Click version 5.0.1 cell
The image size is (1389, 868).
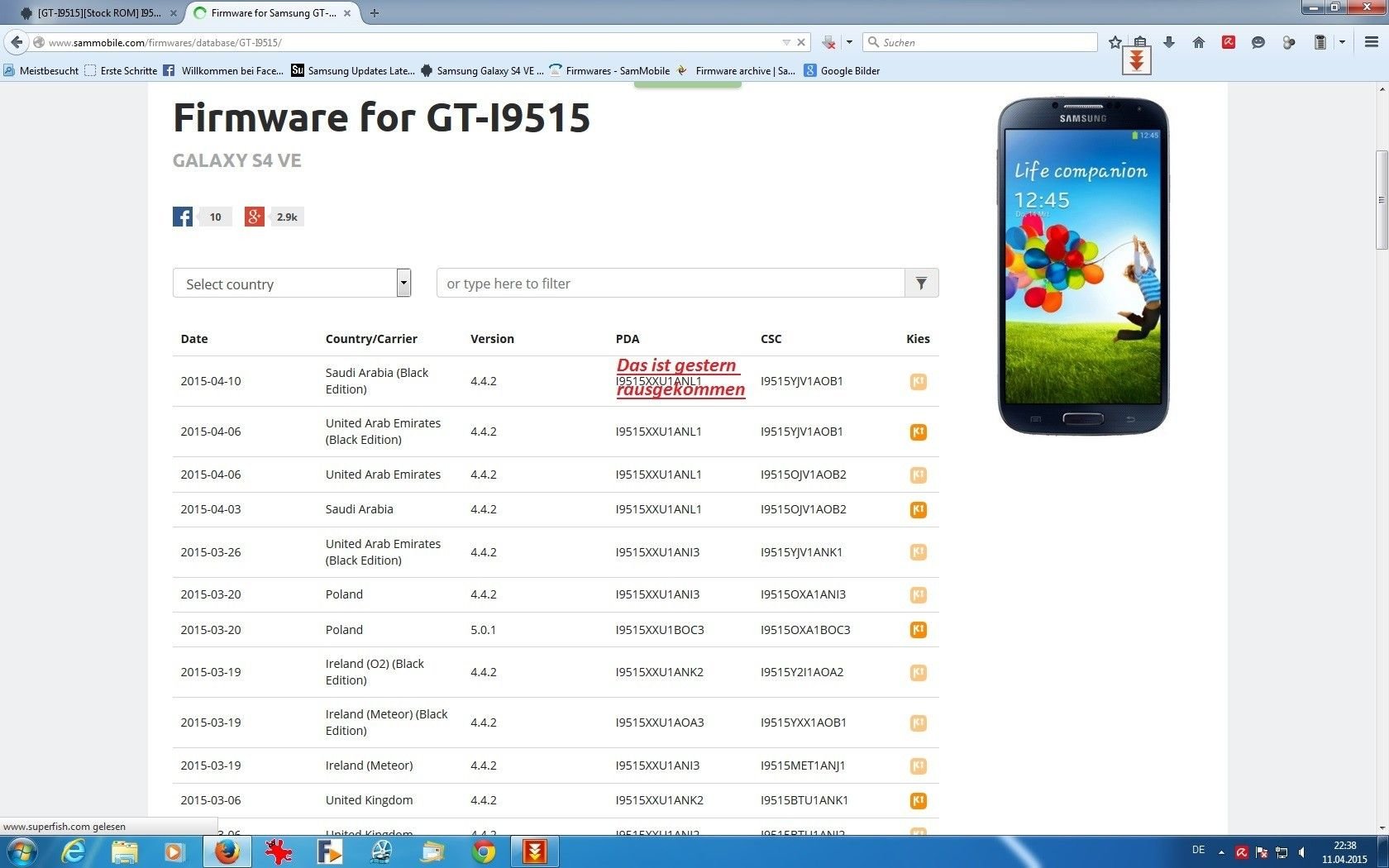[484, 630]
